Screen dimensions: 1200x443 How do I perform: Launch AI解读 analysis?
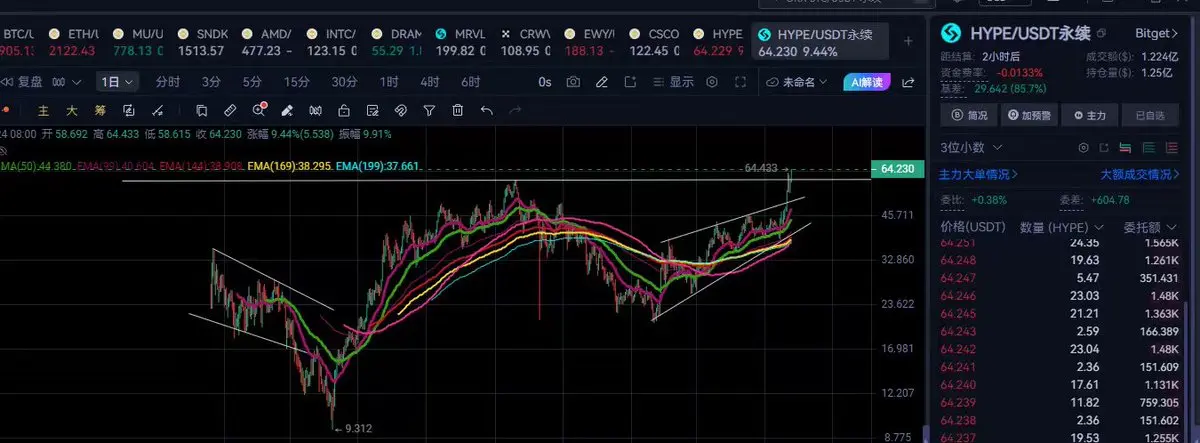(x=866, y=82)
